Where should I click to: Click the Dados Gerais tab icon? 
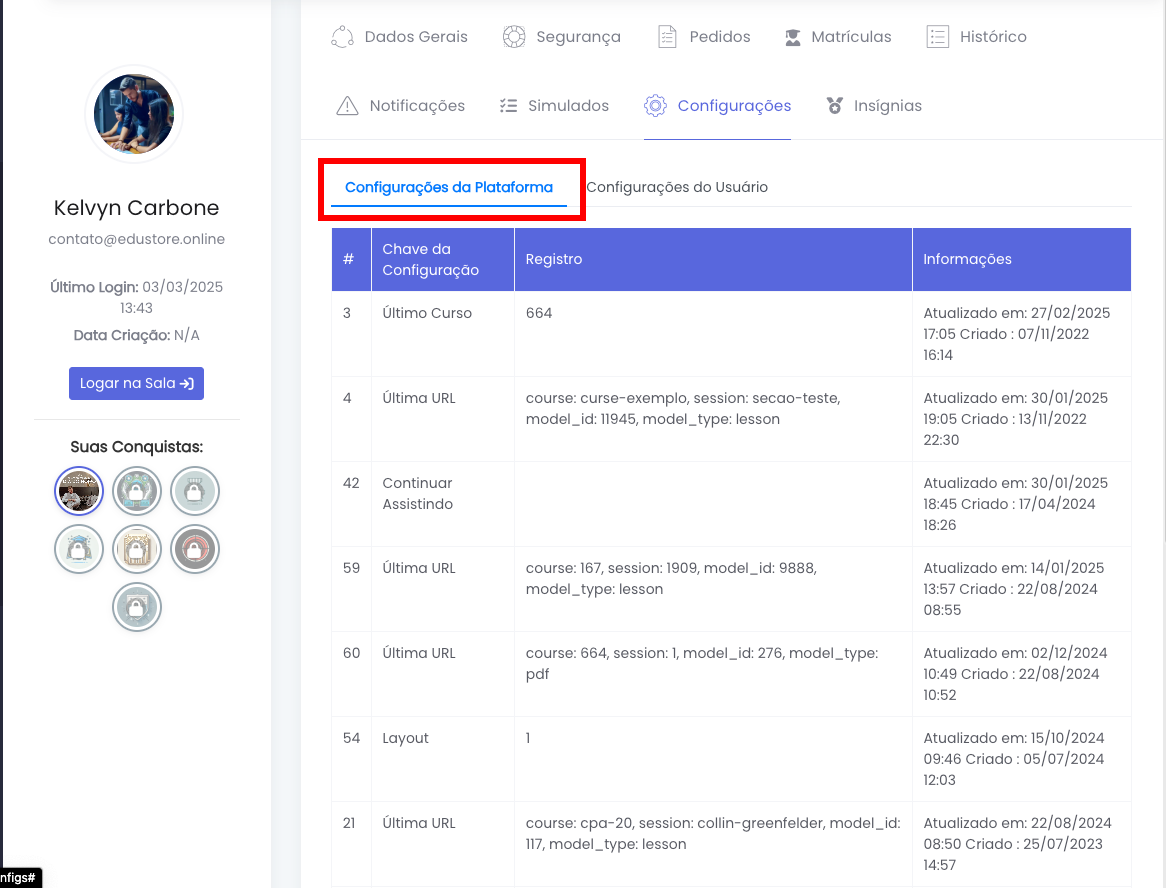click(342, 37)
